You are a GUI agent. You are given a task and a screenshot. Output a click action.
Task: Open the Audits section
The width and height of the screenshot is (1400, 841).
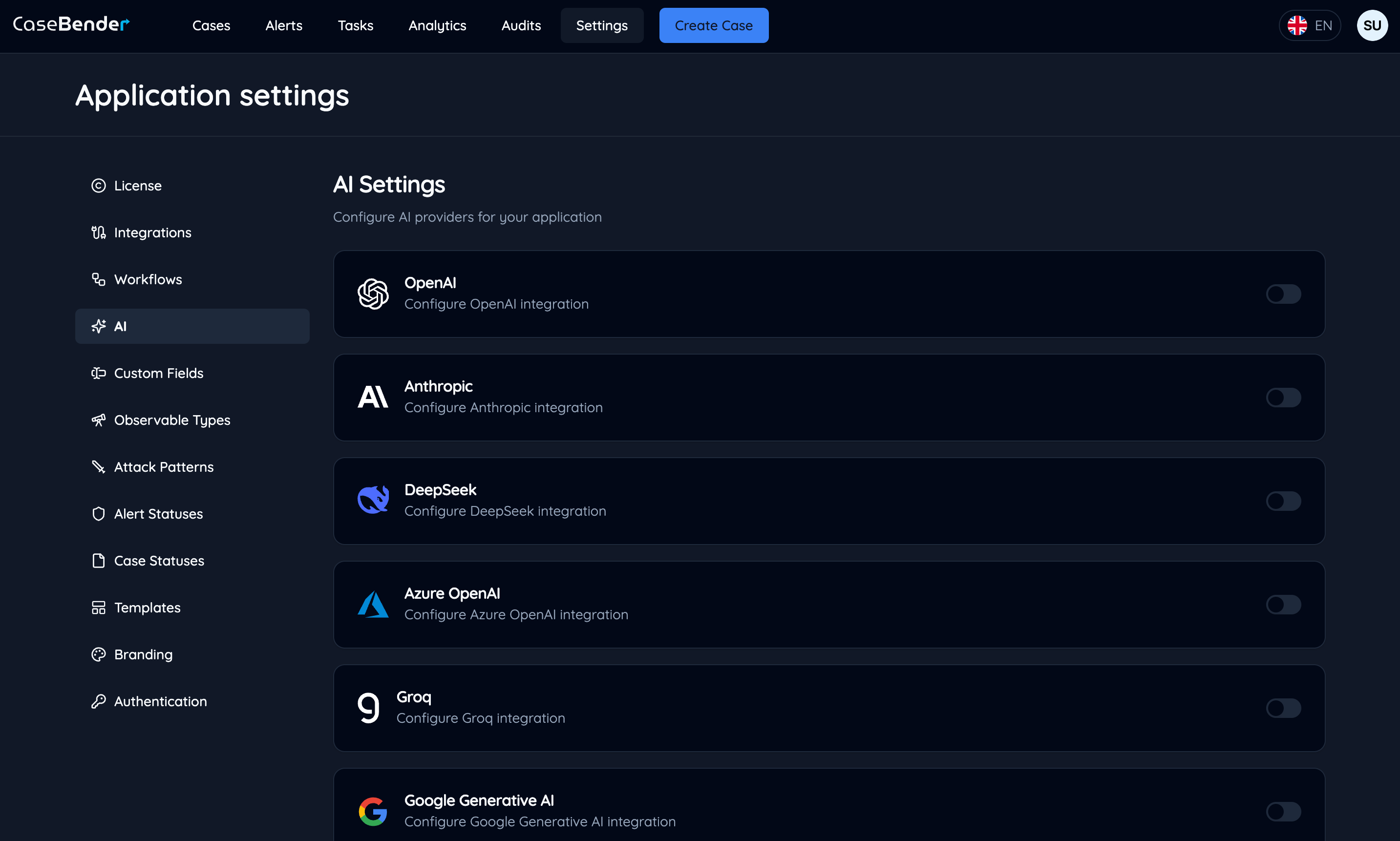click(521, 25)
